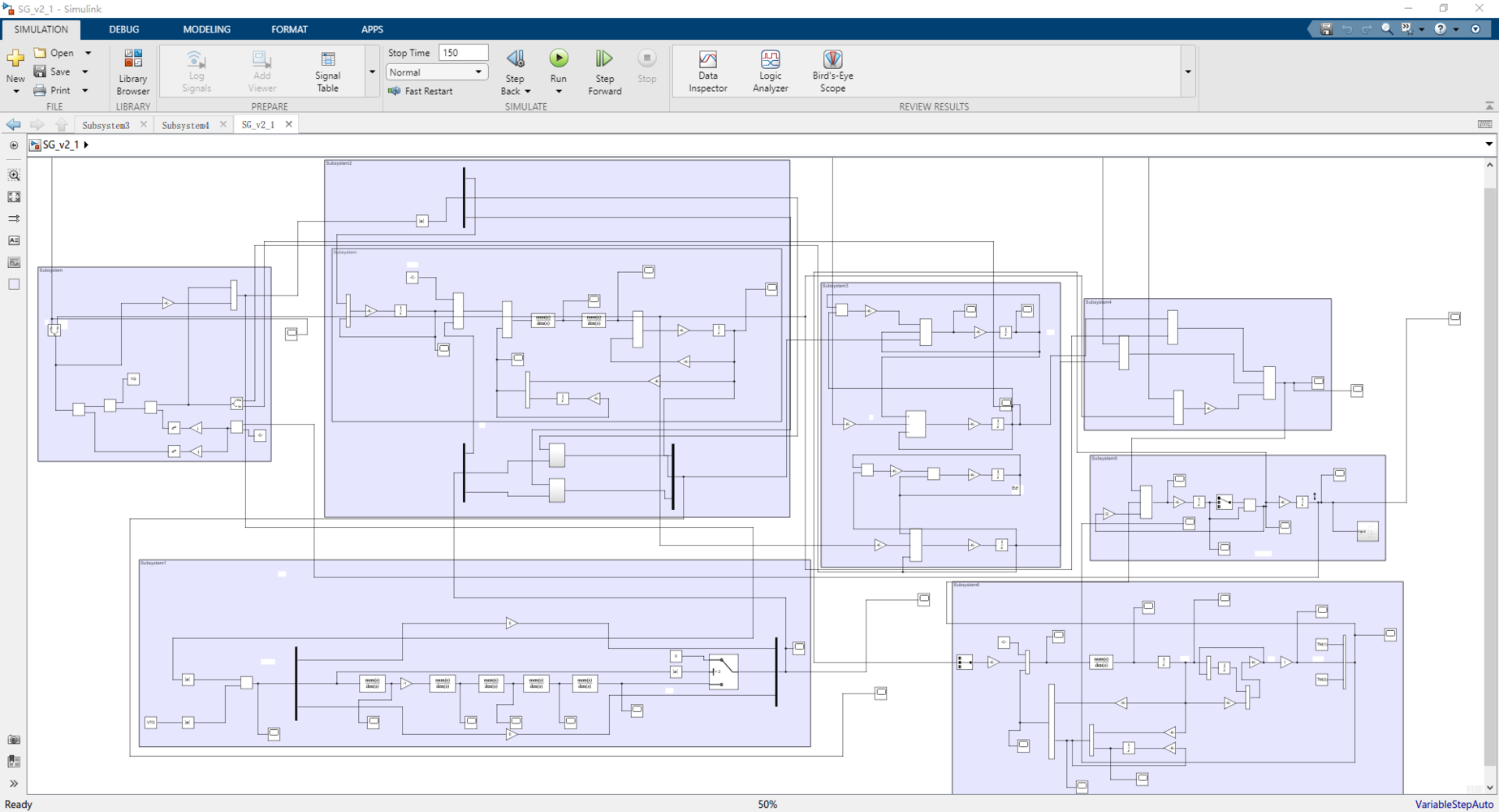The image size is (1499, 812).
Task: Select the Subsystem4 model tab
Action: coord(185,125)
